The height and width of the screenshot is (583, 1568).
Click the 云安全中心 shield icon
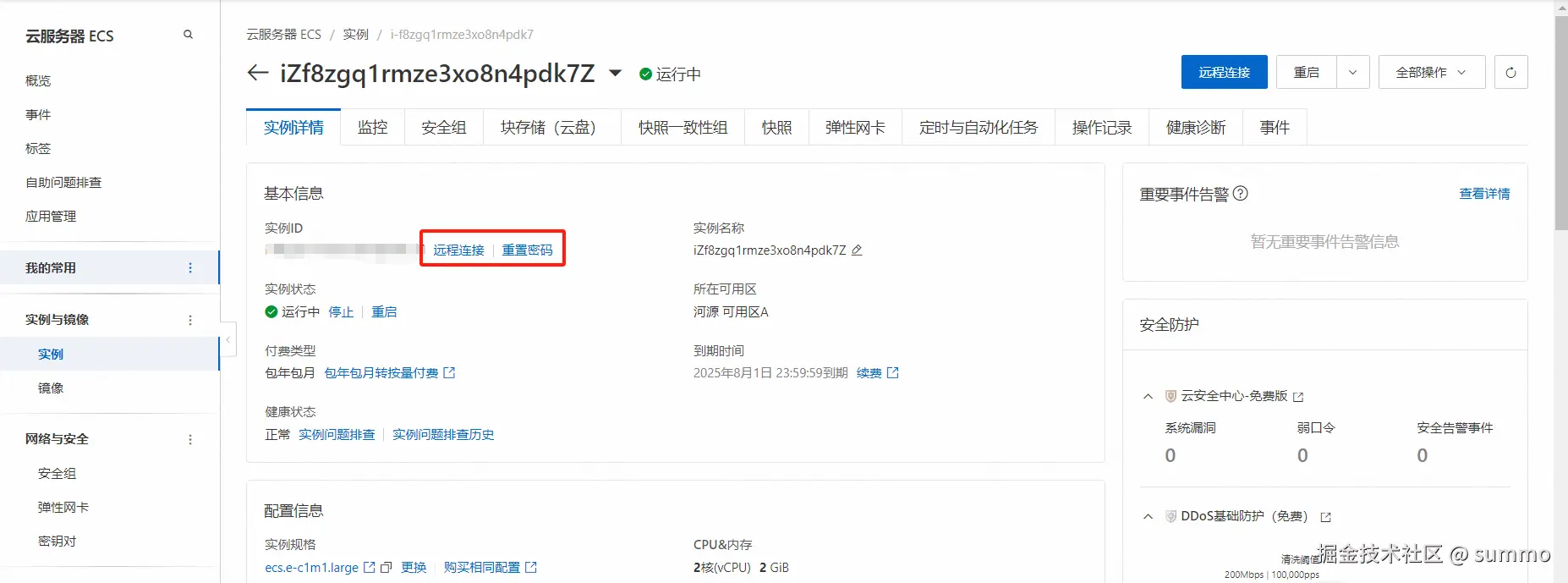coord(1171,396)
